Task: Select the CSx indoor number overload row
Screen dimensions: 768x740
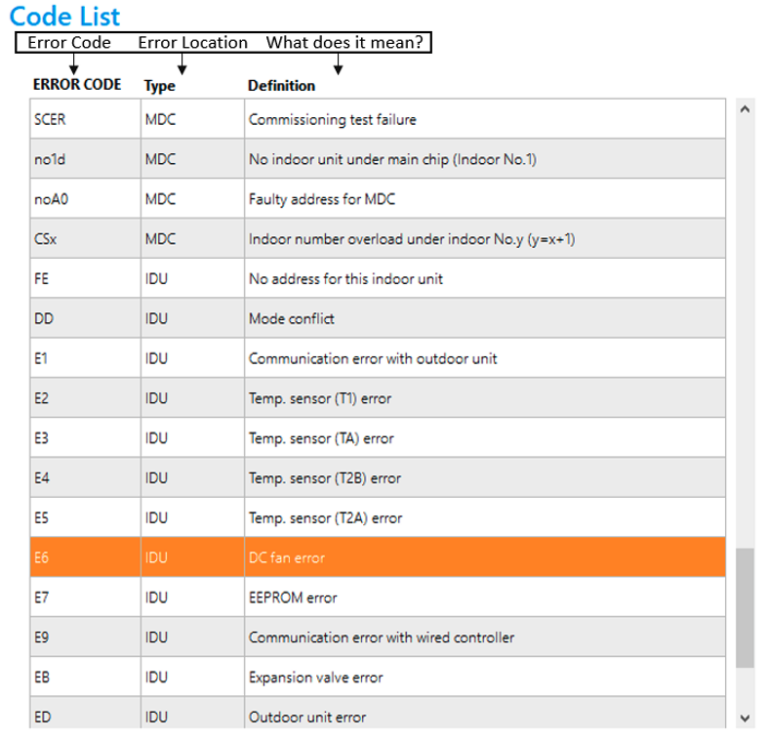Action: (378, 239)
